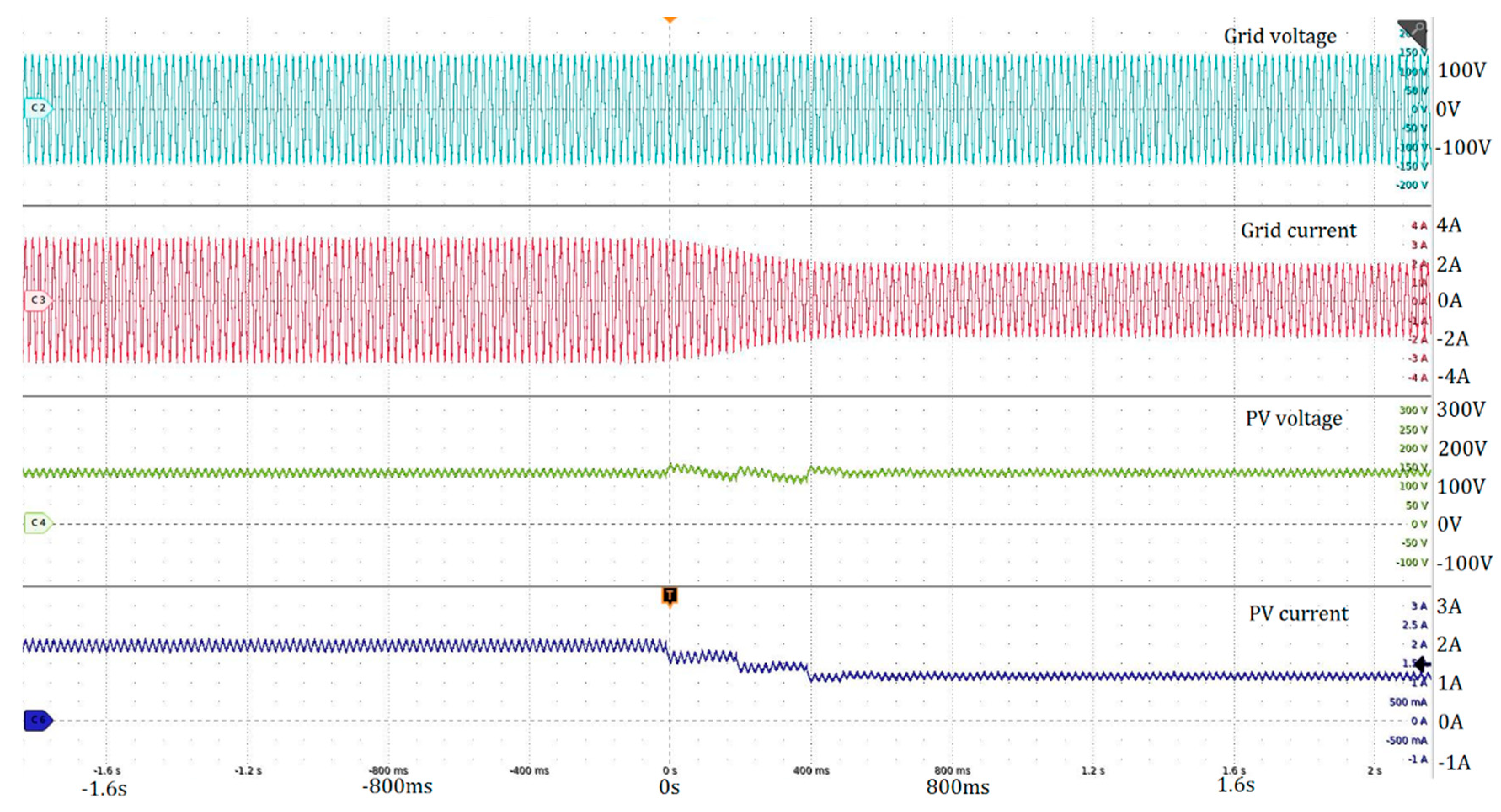Select the C6 channel badge
Viewport: 1501px width, 812px height.
point(38,720)
